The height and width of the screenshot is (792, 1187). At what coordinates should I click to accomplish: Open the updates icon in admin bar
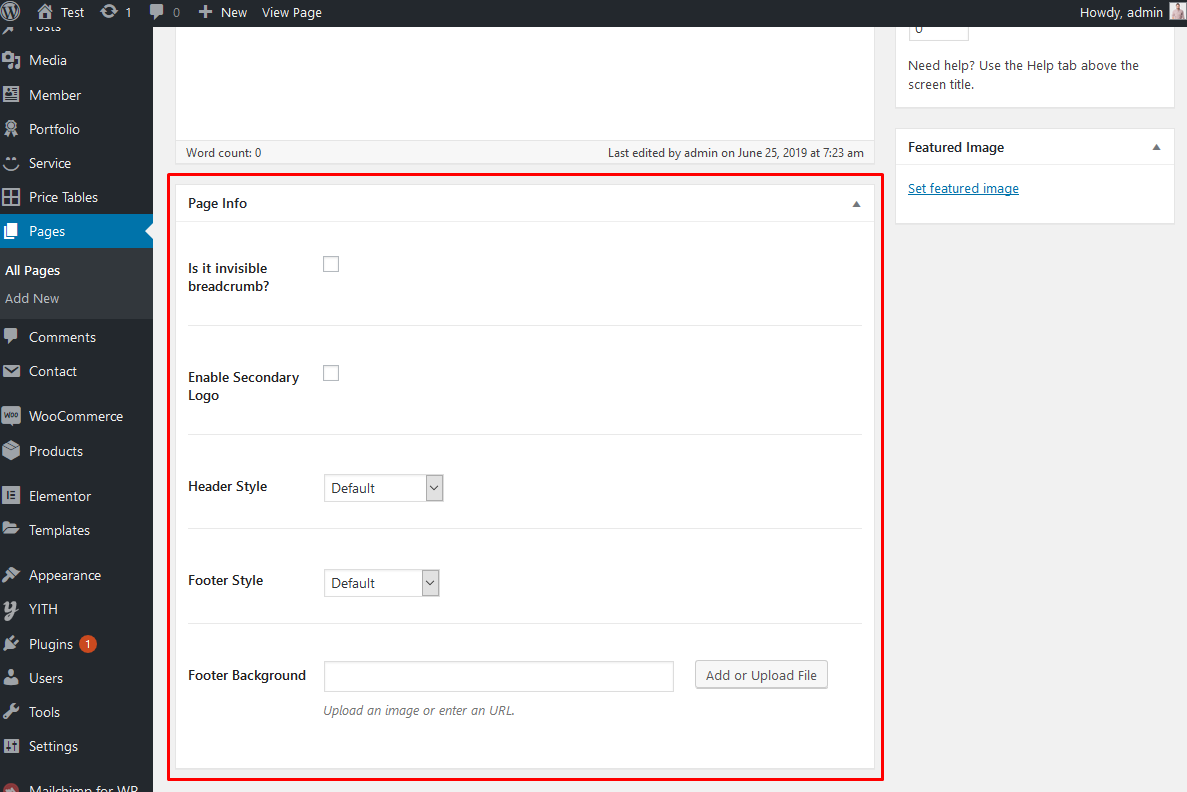click(x=109, y=12)
